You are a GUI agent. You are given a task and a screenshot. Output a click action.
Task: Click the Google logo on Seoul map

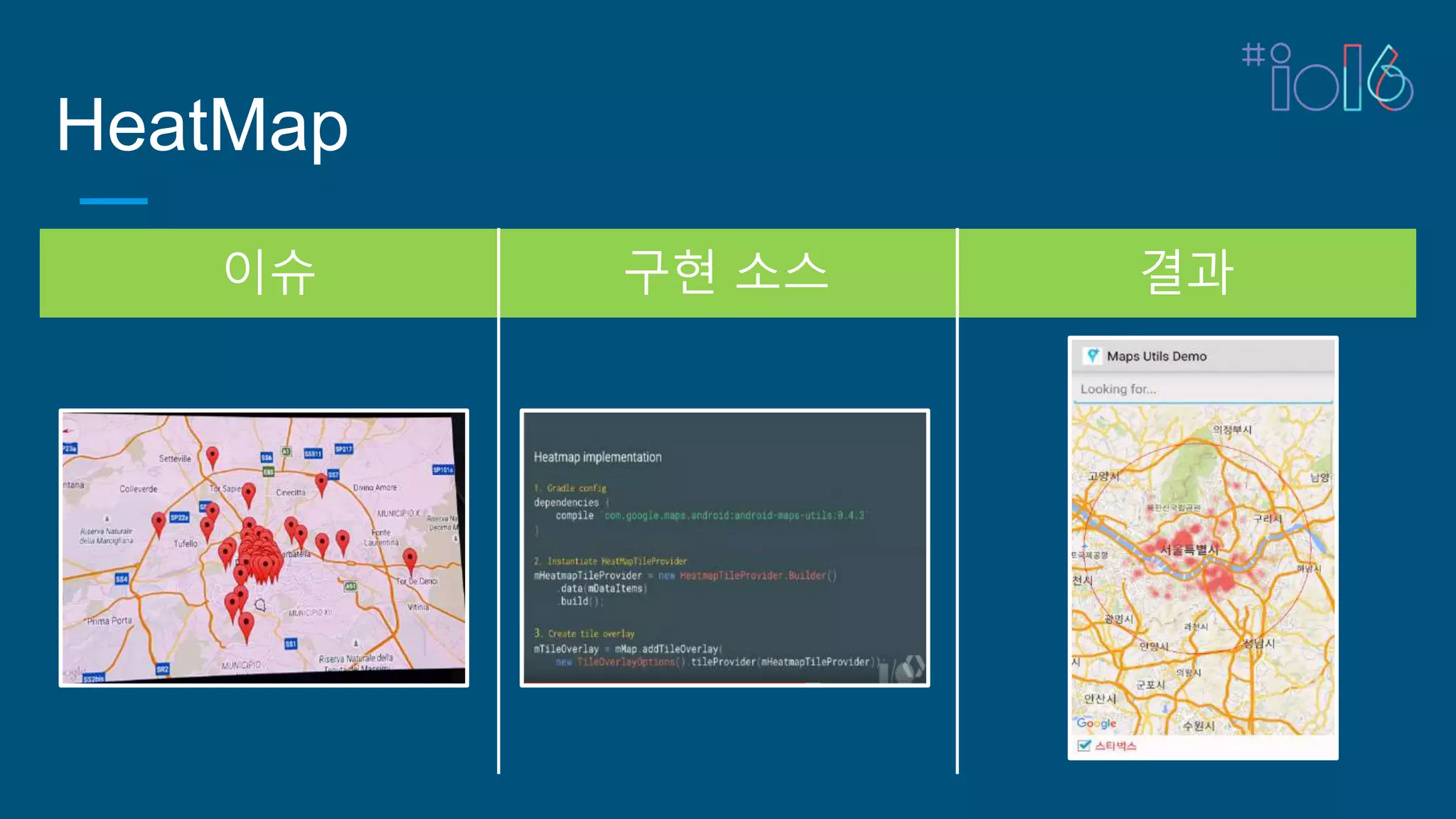click(x=1096, y=723)
